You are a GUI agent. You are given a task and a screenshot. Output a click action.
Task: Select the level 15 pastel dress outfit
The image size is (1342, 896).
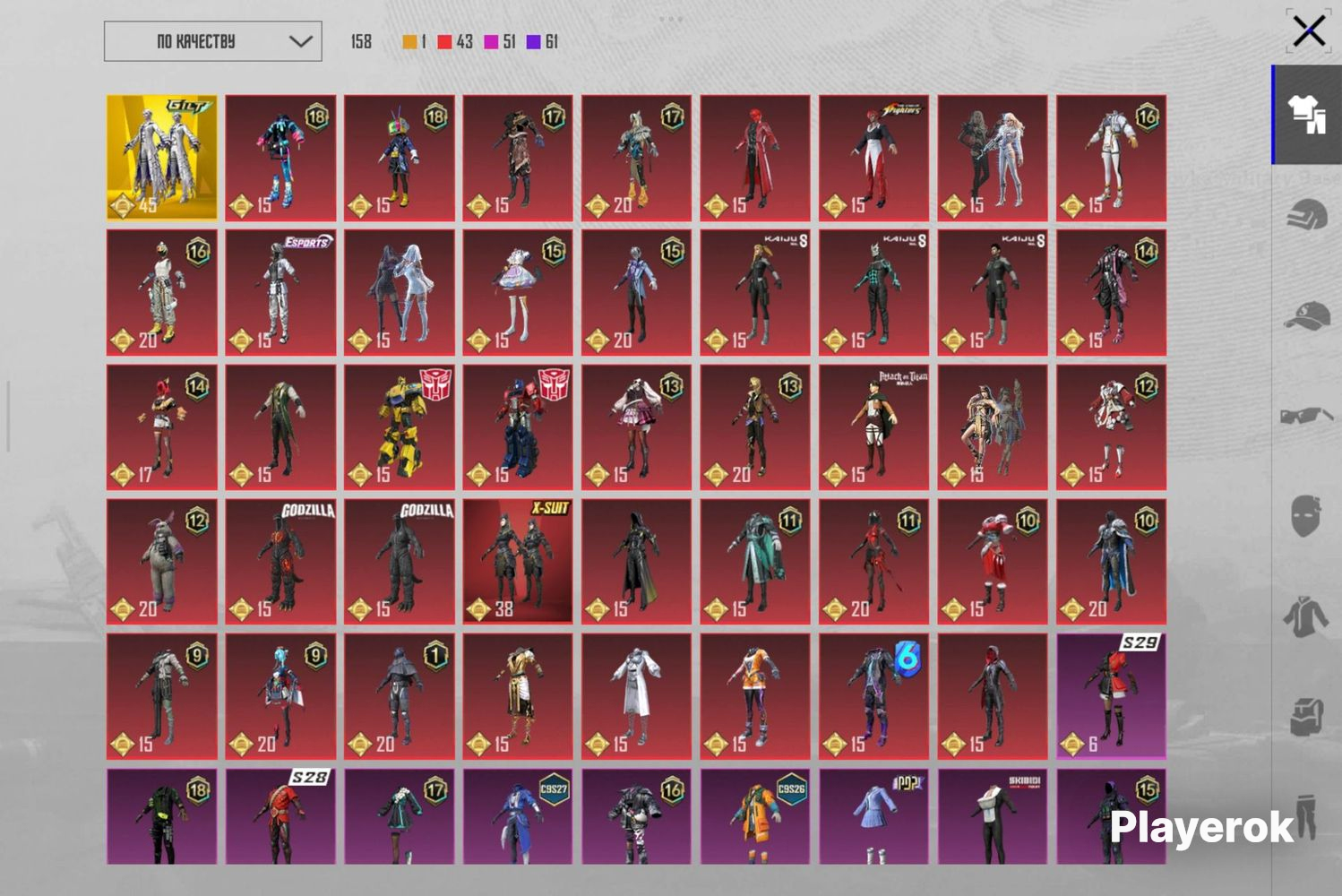518,292
